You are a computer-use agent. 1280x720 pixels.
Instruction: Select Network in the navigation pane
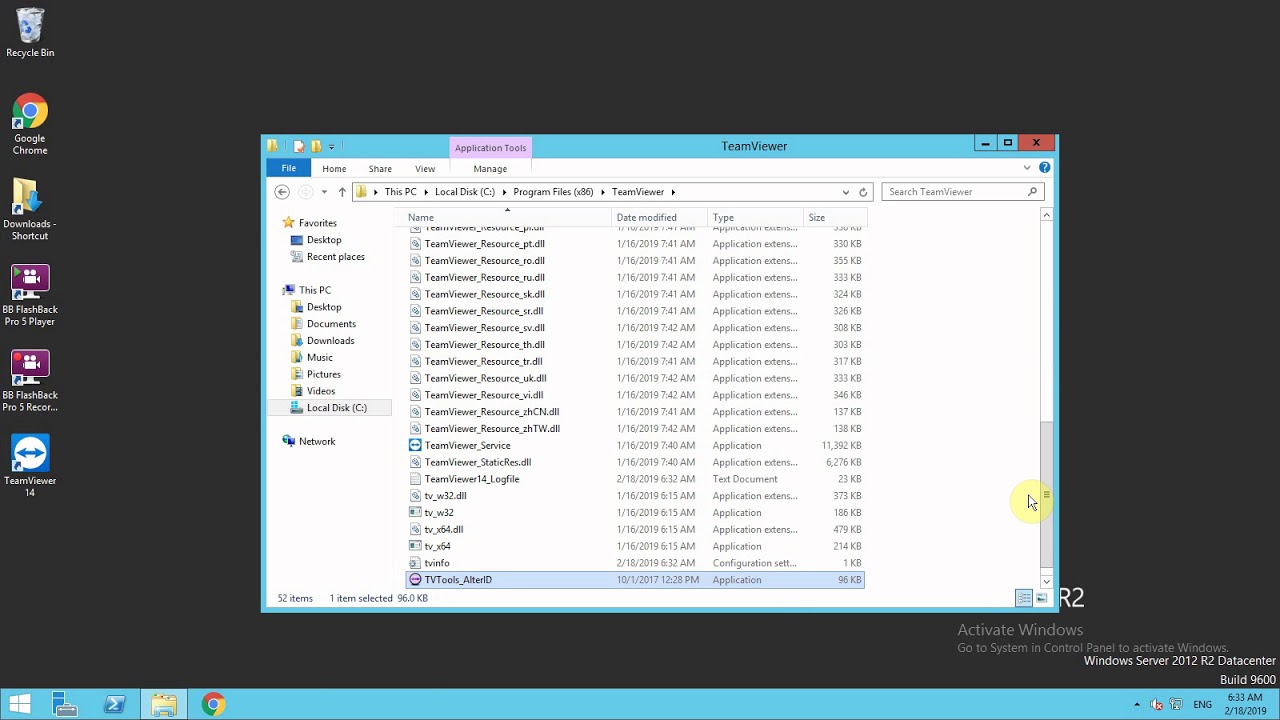[316, 441]
